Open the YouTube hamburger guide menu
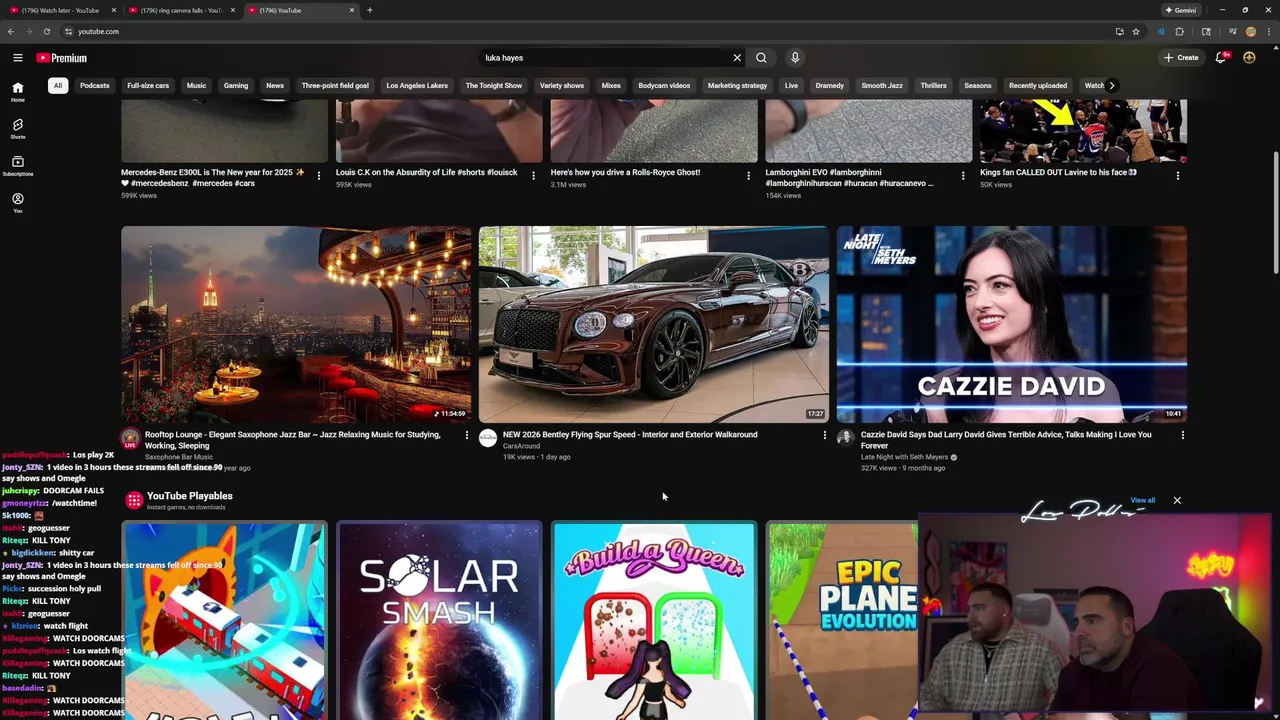The height and width of the screenshot is (720, 1280). click(x=17, y=58)
